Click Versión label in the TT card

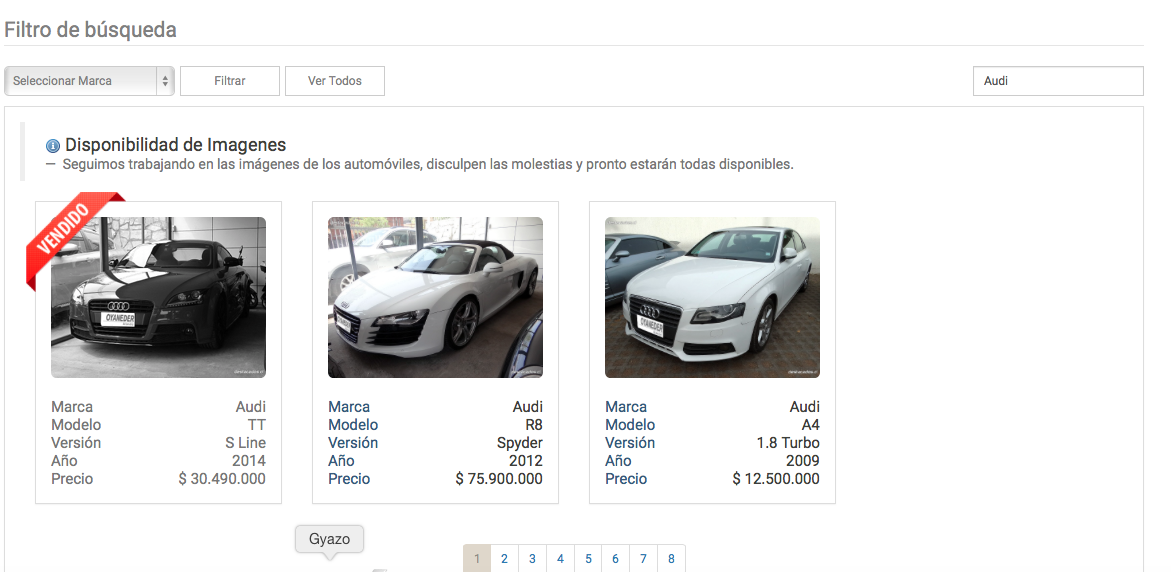coord(76,443)
